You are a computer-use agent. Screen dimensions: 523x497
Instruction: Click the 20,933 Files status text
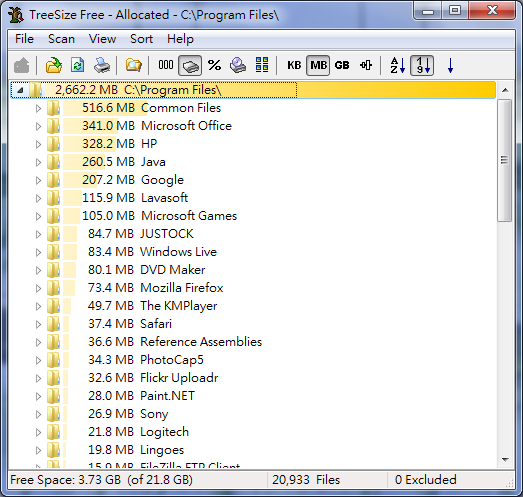[306, 480]
